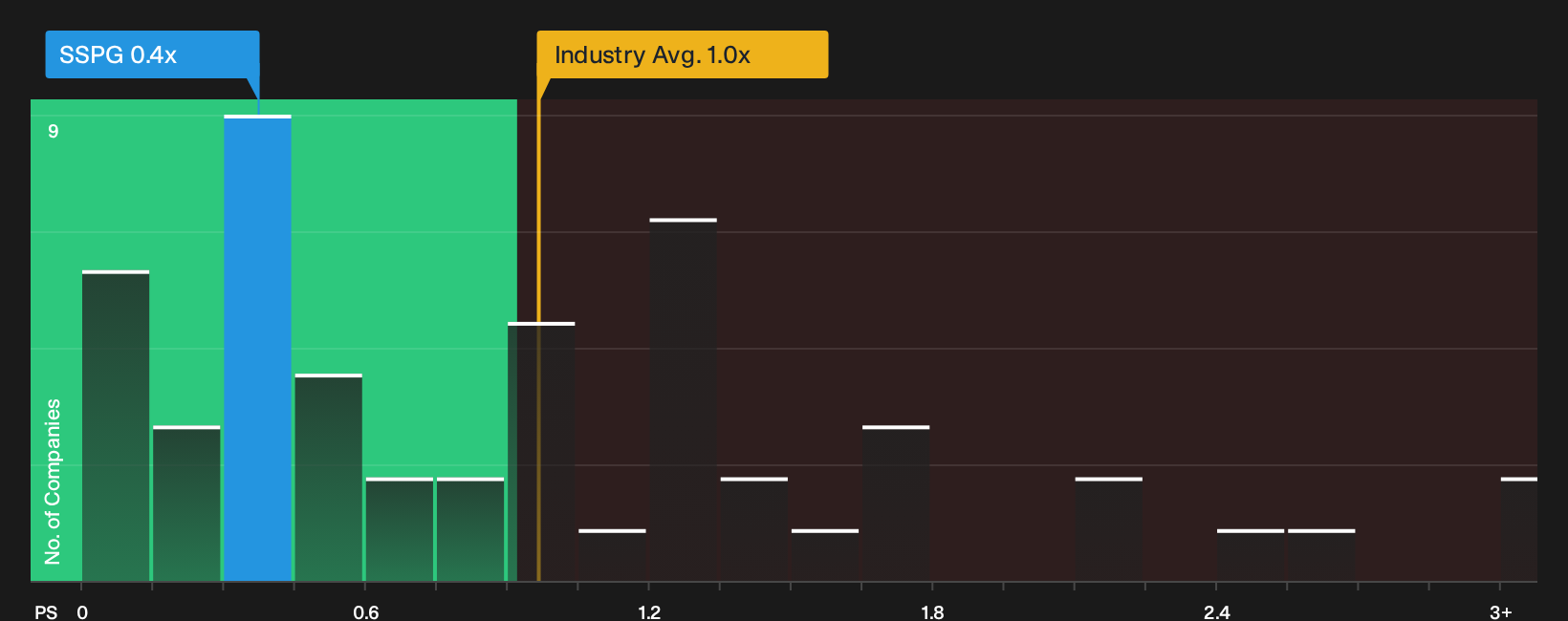Click the PS axis label
Screen dimensions: 1568x621
click(46, 611)
